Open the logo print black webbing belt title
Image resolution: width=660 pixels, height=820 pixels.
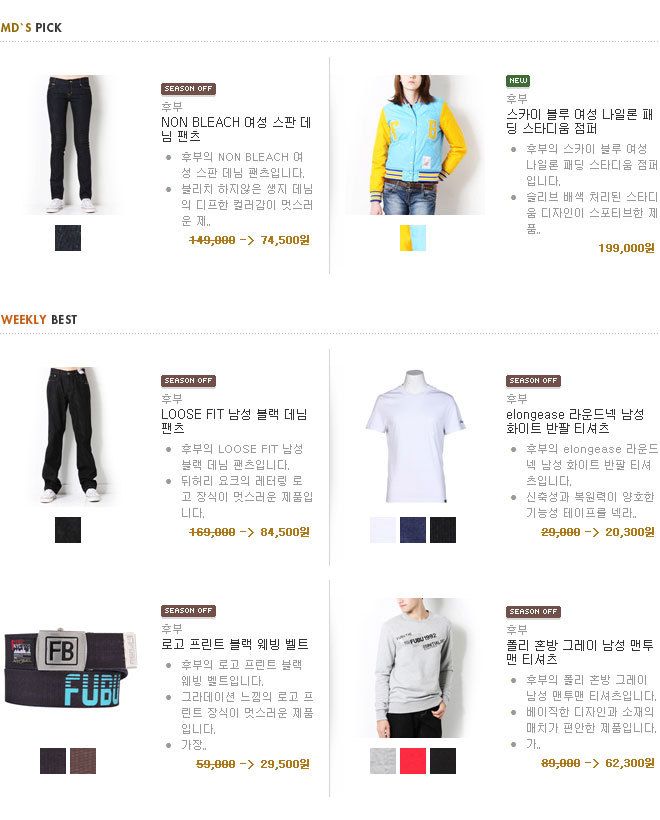point(234,644)
